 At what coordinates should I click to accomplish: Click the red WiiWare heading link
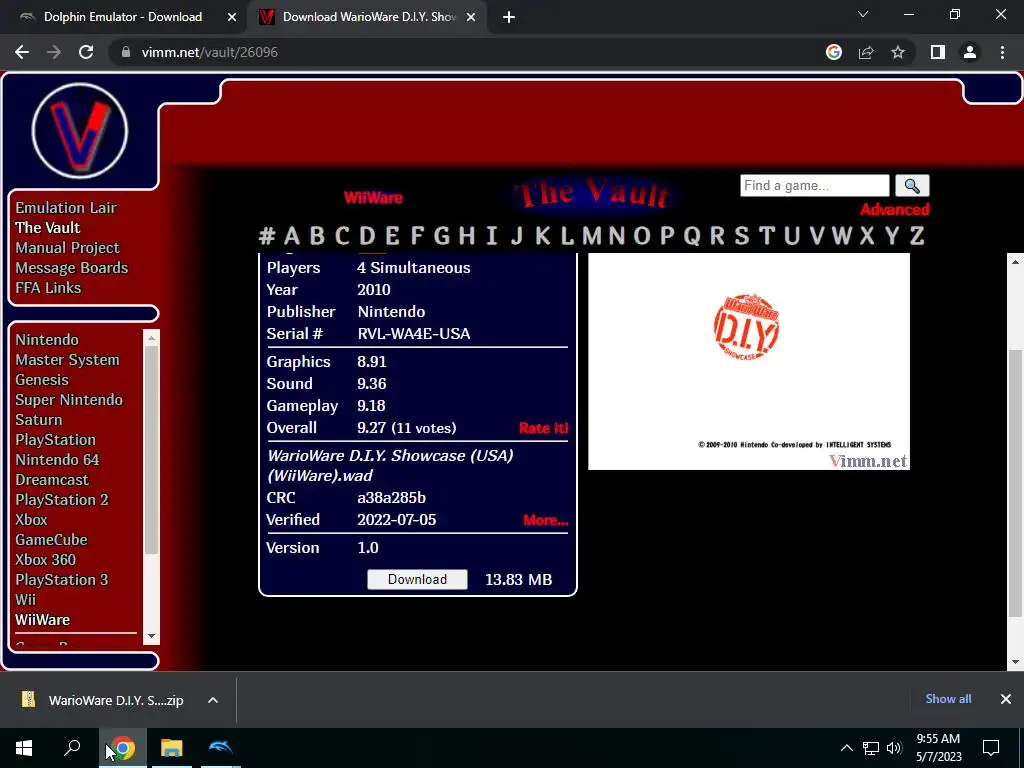click(373, 198)
